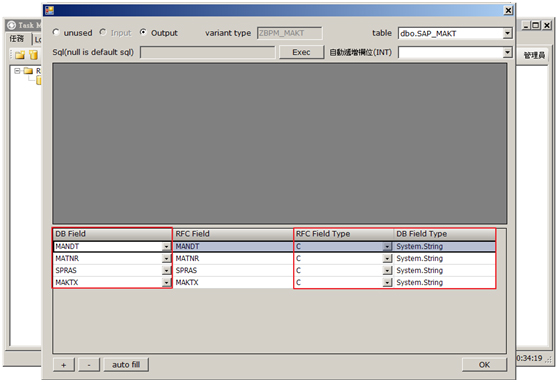This screenshot has height=382, width=558.
Task: Open the MATNR DB Field dropdown
Action: pyautogui.click(x=166, y=258)
